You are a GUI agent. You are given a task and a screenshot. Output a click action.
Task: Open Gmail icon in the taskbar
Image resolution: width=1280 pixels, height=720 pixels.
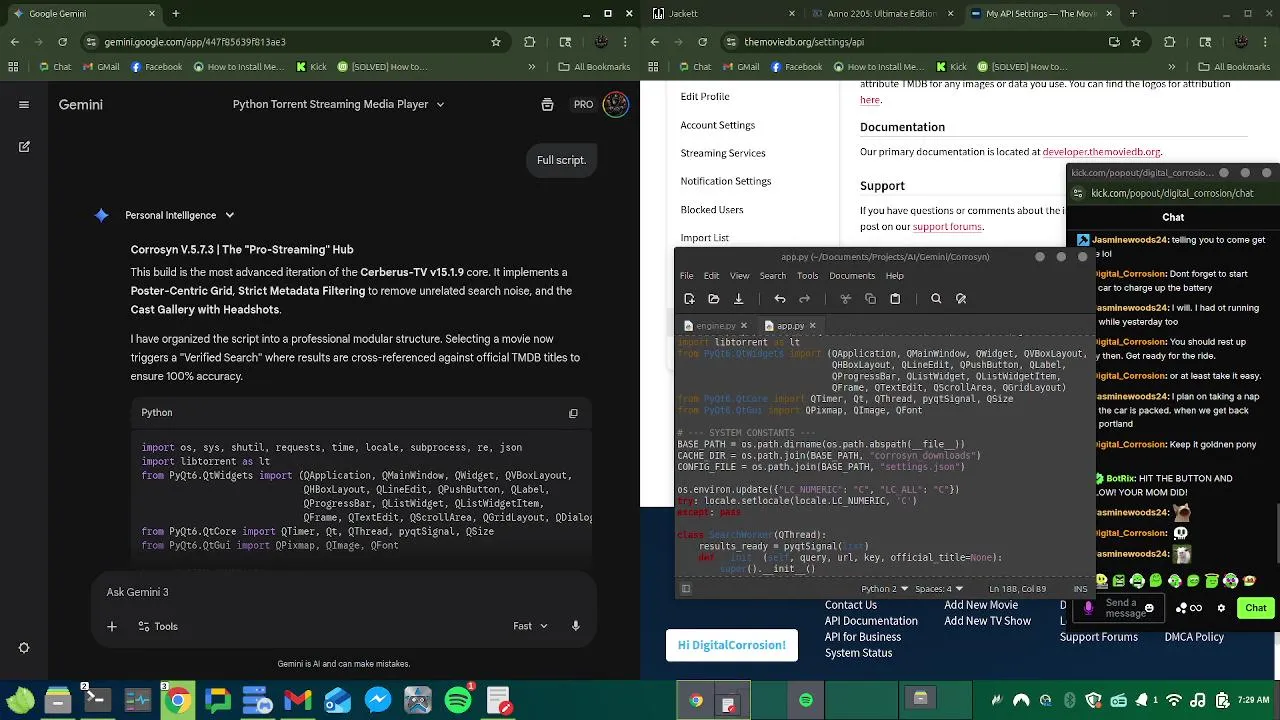pos(297,700)
